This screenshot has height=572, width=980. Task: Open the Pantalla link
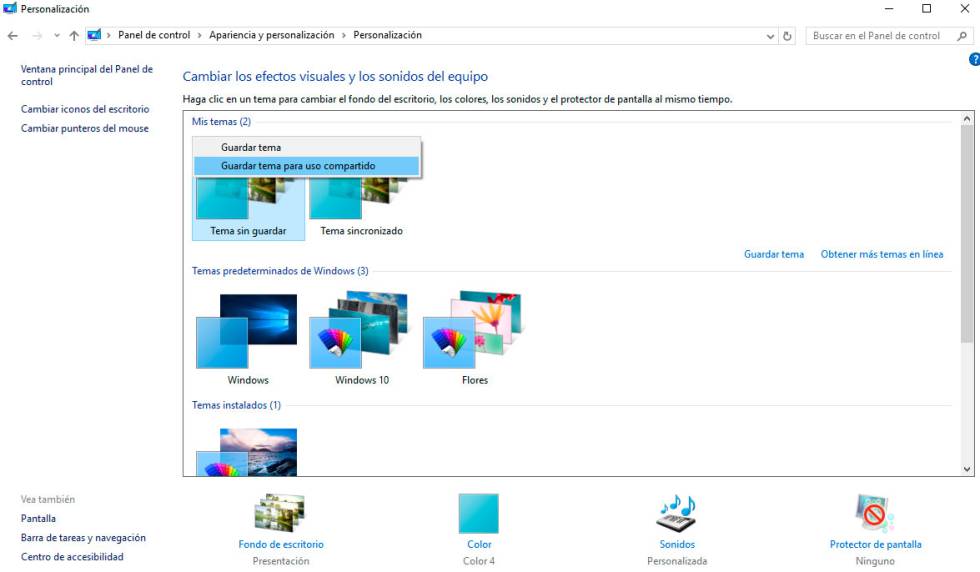point(38,519)
